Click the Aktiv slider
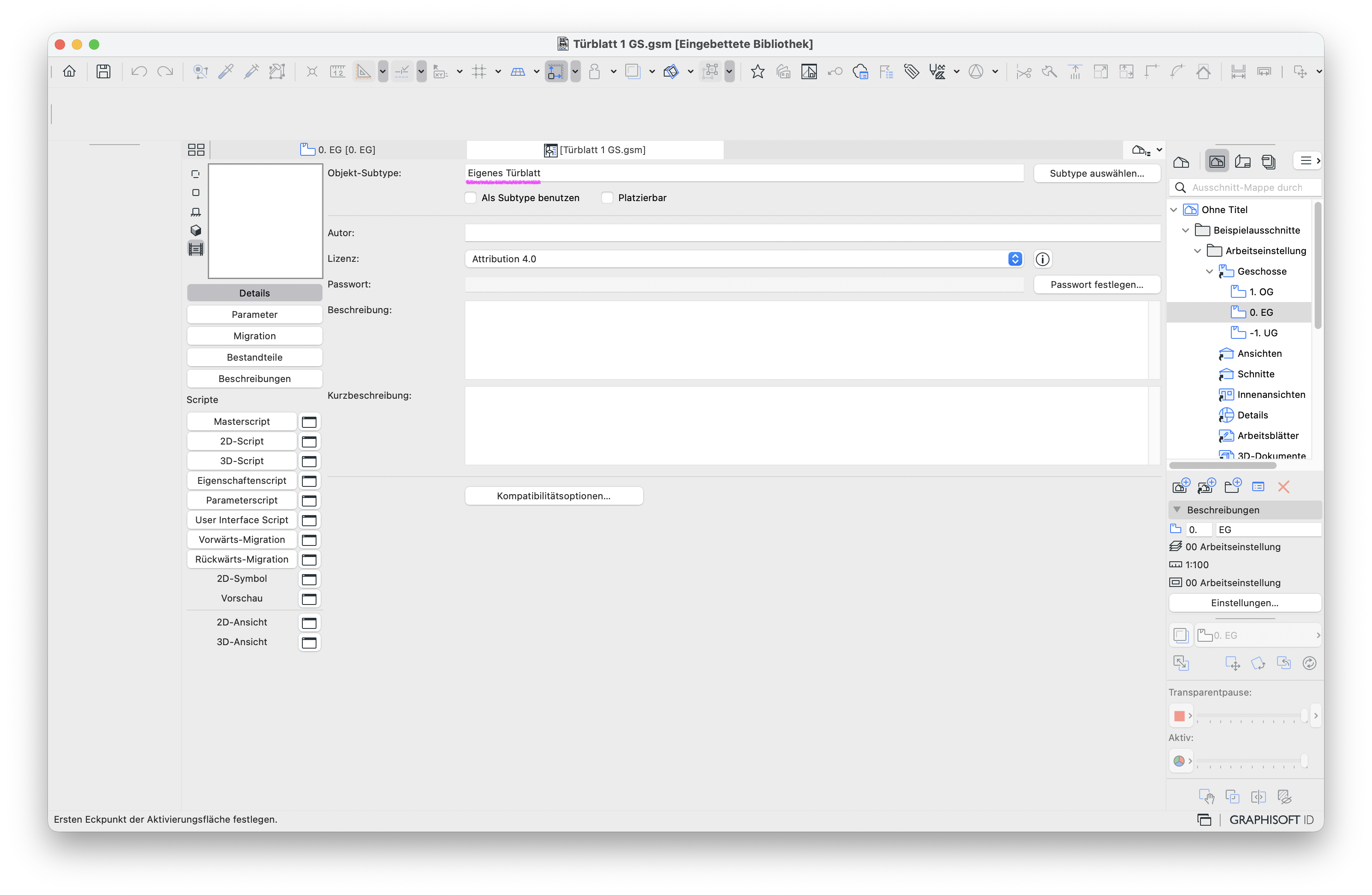The height and width of the screenshot is (895, 1372). point(1251,761)
